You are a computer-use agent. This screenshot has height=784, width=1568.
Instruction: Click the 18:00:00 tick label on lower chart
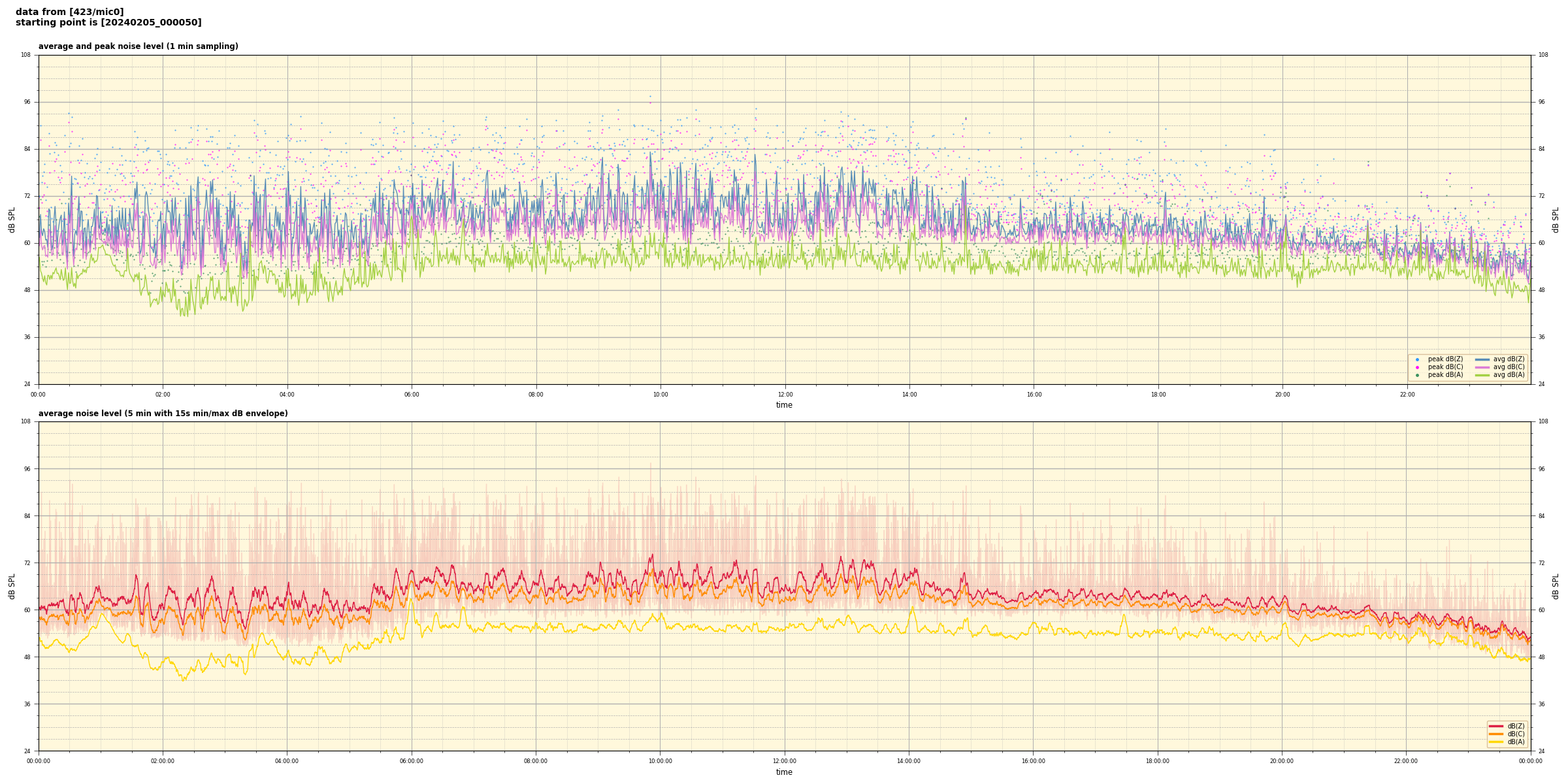click(x=1157, y=761)
